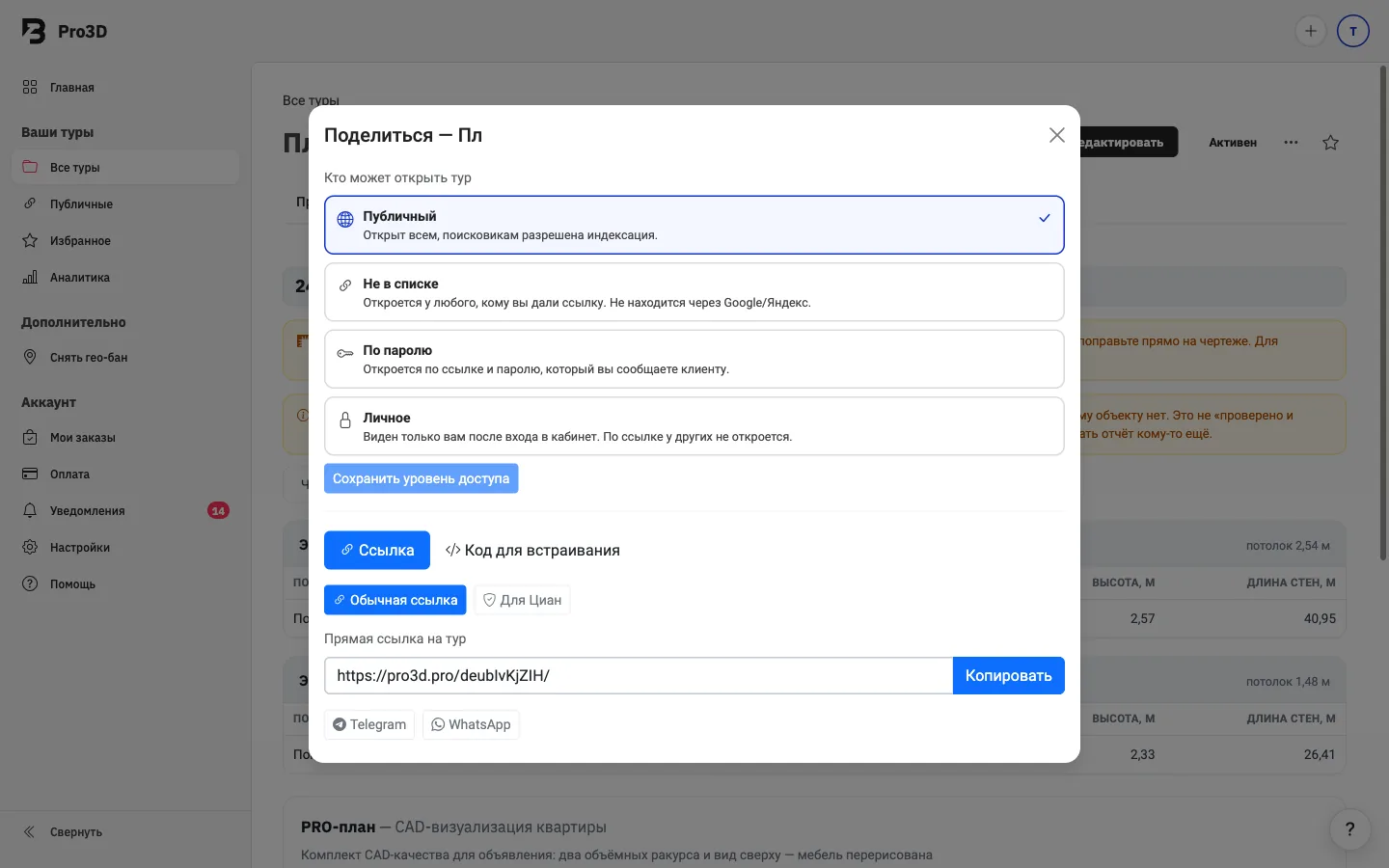Click the plus icon in top bar
This screenshot has width=1389, height=868.
[x=1310, y=31]
